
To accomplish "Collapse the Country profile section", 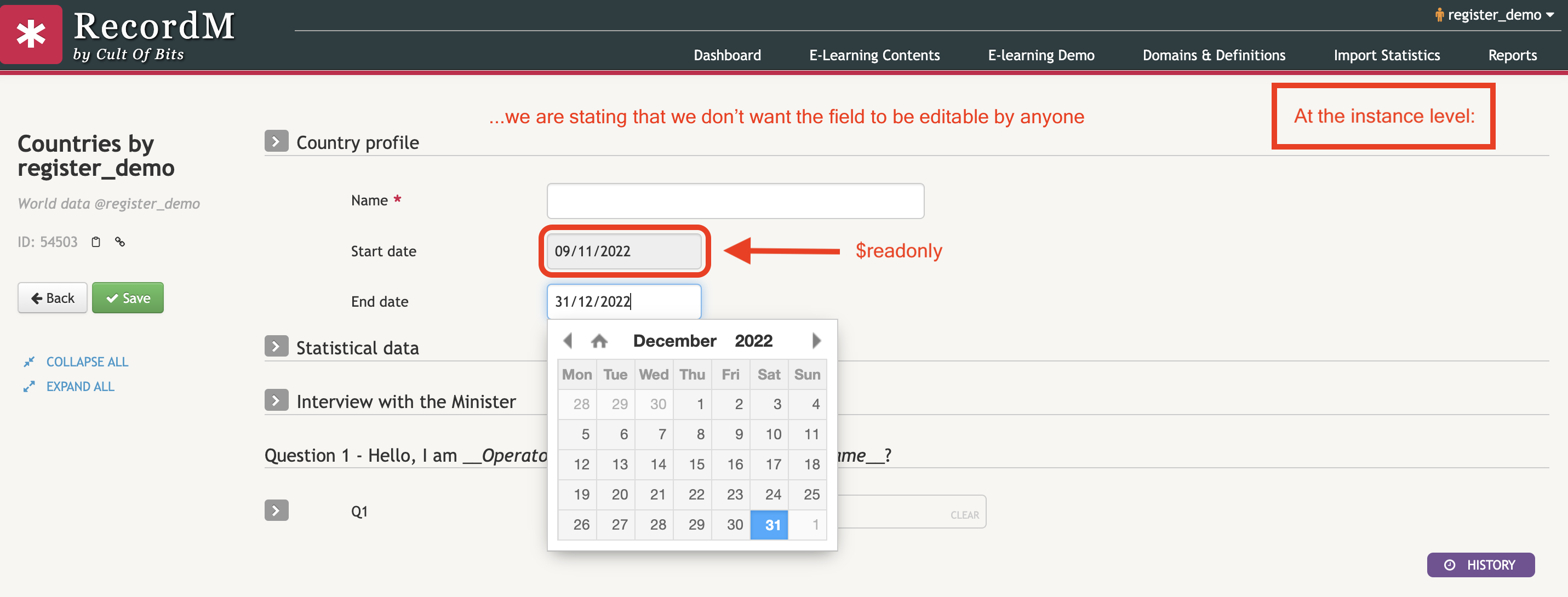I will (277, 141).
